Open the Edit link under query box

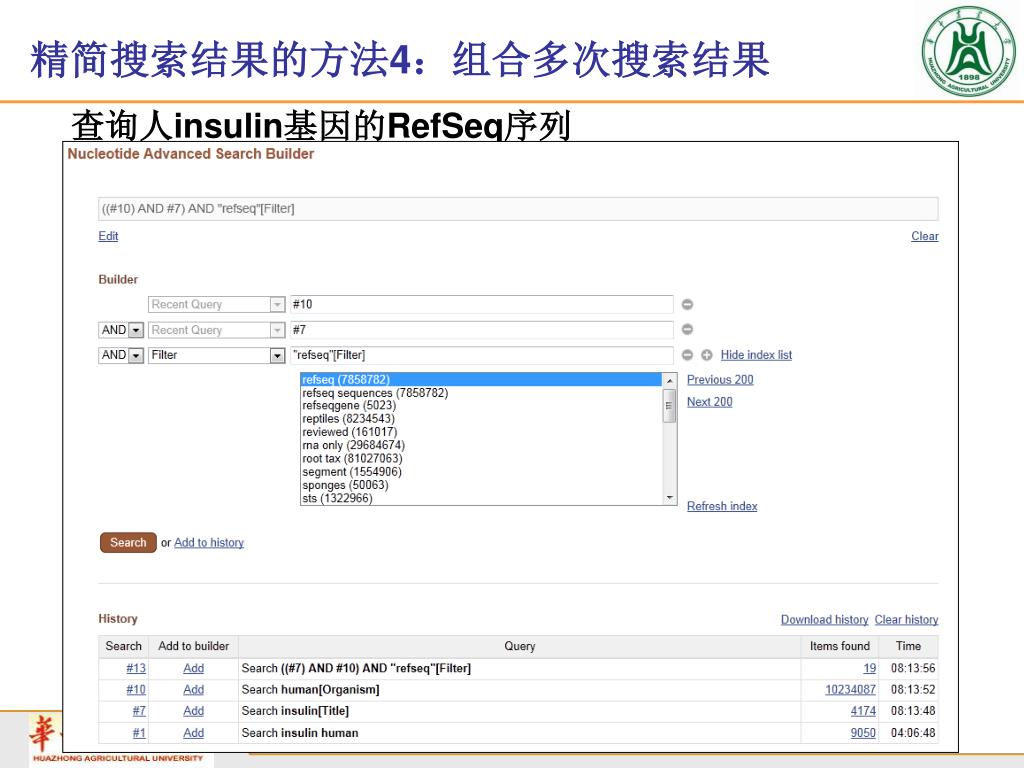click(x=108, y=236)
